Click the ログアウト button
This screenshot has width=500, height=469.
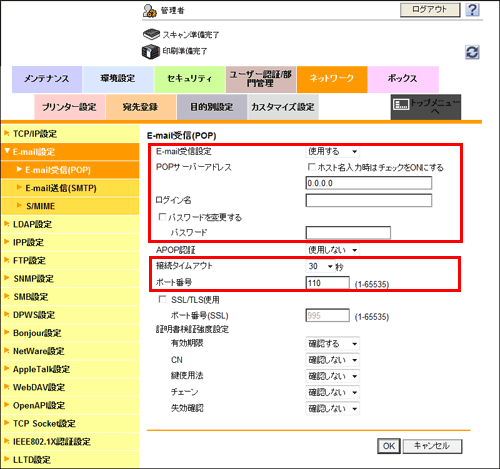(x=430, y=10)
